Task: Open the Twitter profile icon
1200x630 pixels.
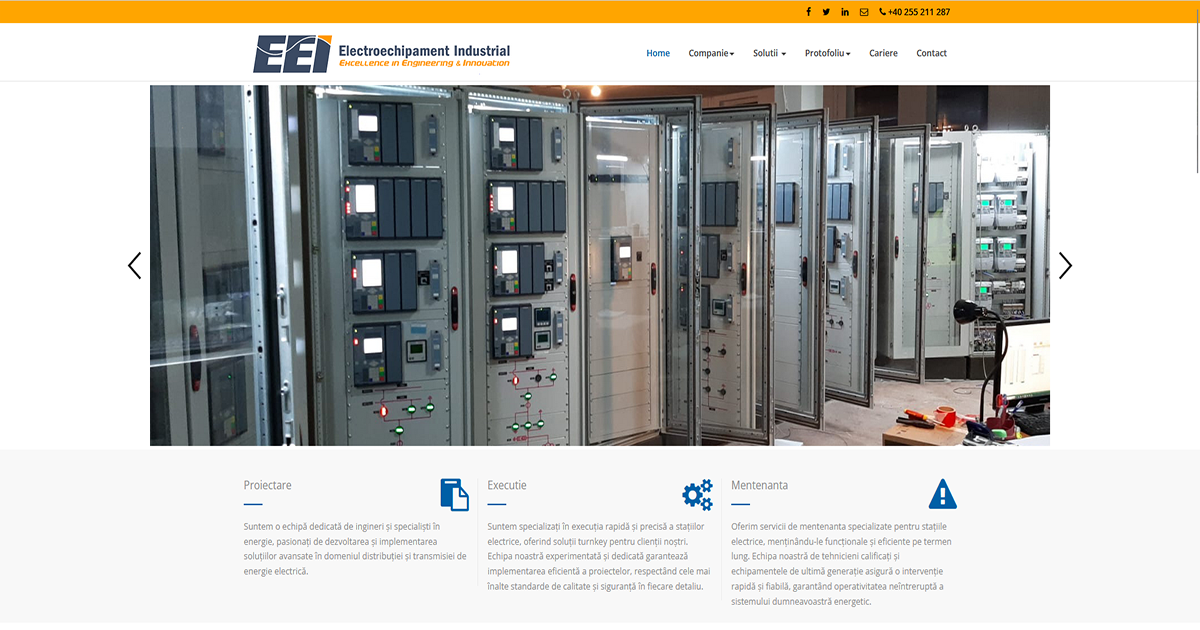Action: [x=826, y=11]
